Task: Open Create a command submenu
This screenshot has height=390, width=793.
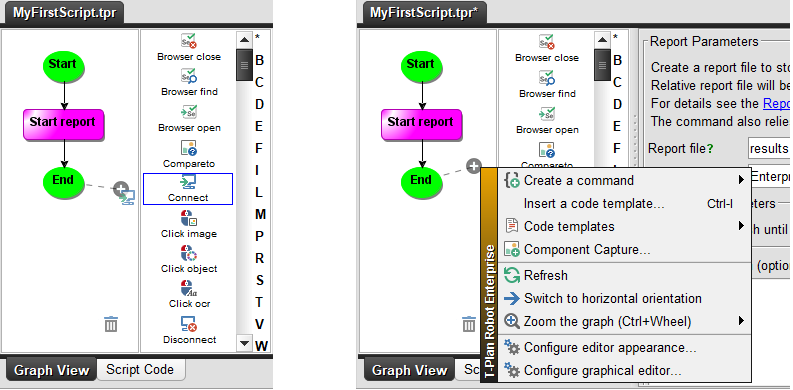Action: [x=624, y=181]
